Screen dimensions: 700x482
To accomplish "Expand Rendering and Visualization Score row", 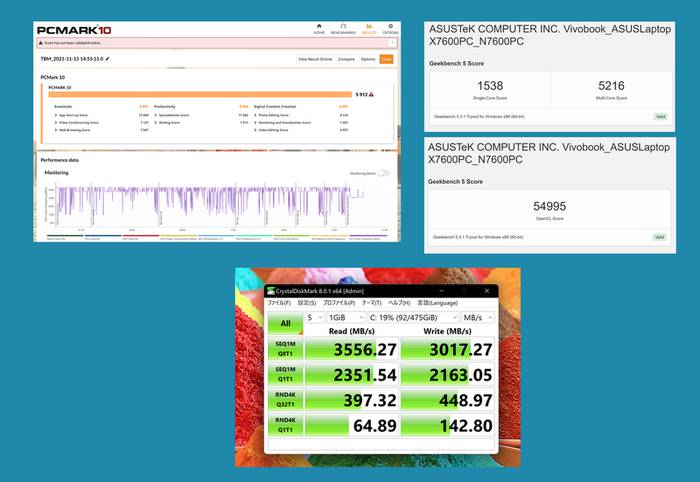I will (255, 122).
